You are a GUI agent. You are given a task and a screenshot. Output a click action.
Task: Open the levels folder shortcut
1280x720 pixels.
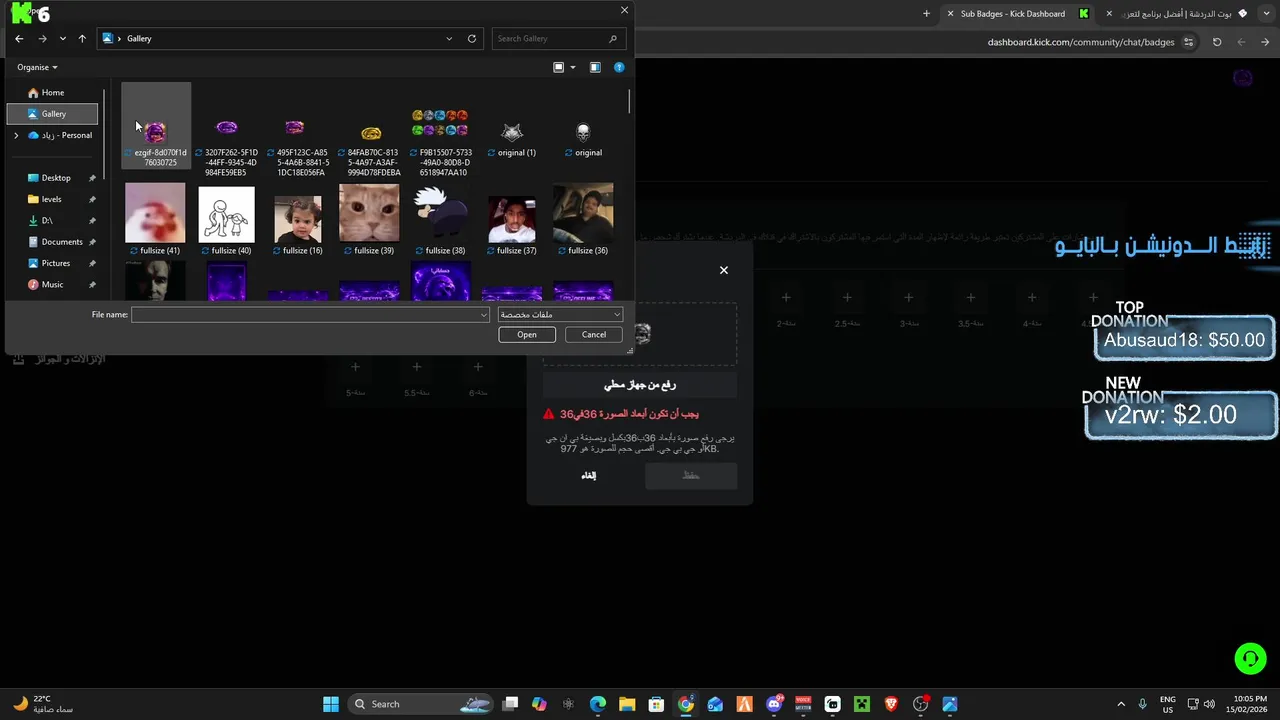[51, 199]
